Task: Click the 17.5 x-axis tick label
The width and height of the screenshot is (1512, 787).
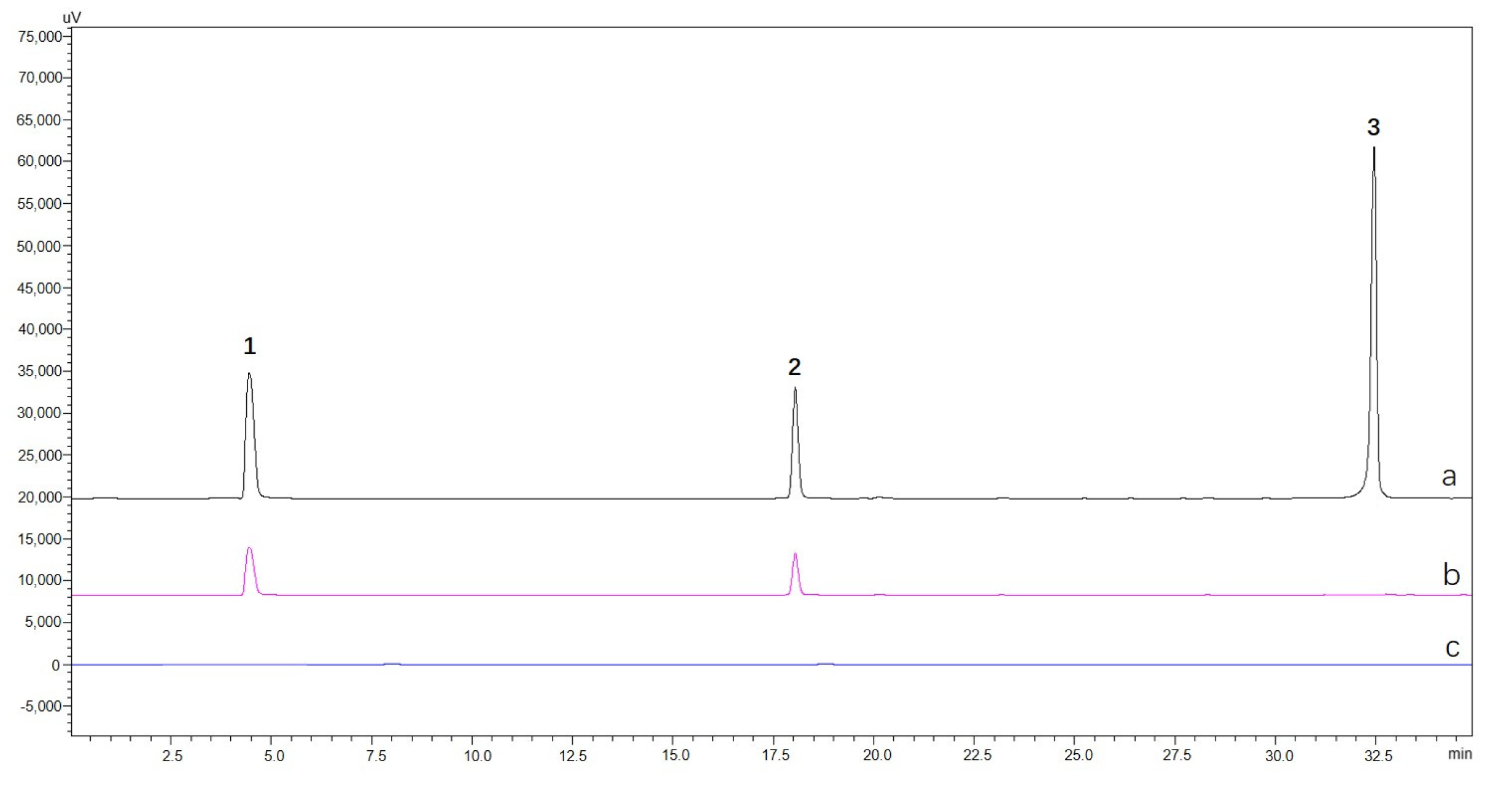Action: click(x=775, y=756)
